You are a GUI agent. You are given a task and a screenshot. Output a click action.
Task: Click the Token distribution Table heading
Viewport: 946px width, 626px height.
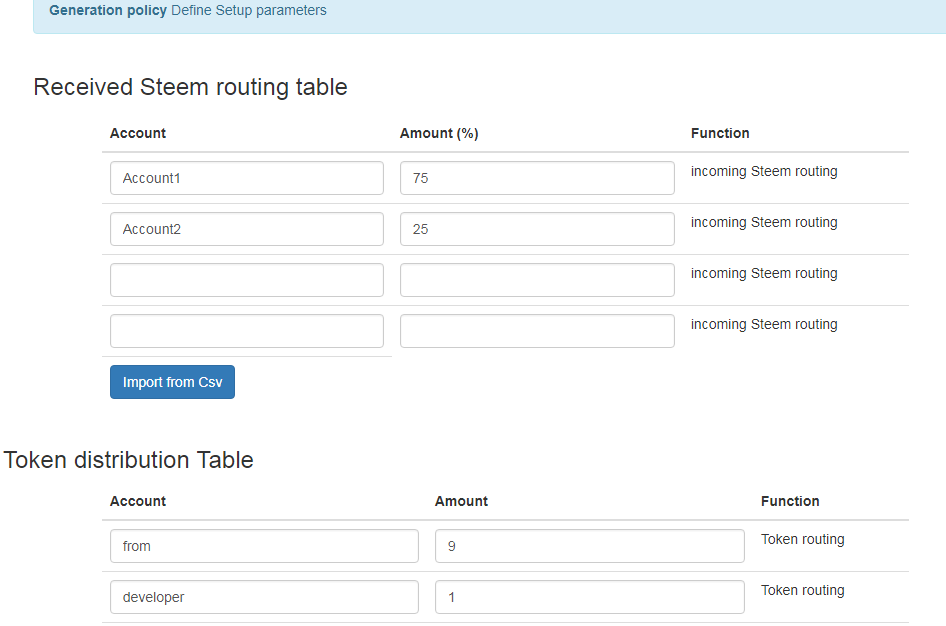129,460
